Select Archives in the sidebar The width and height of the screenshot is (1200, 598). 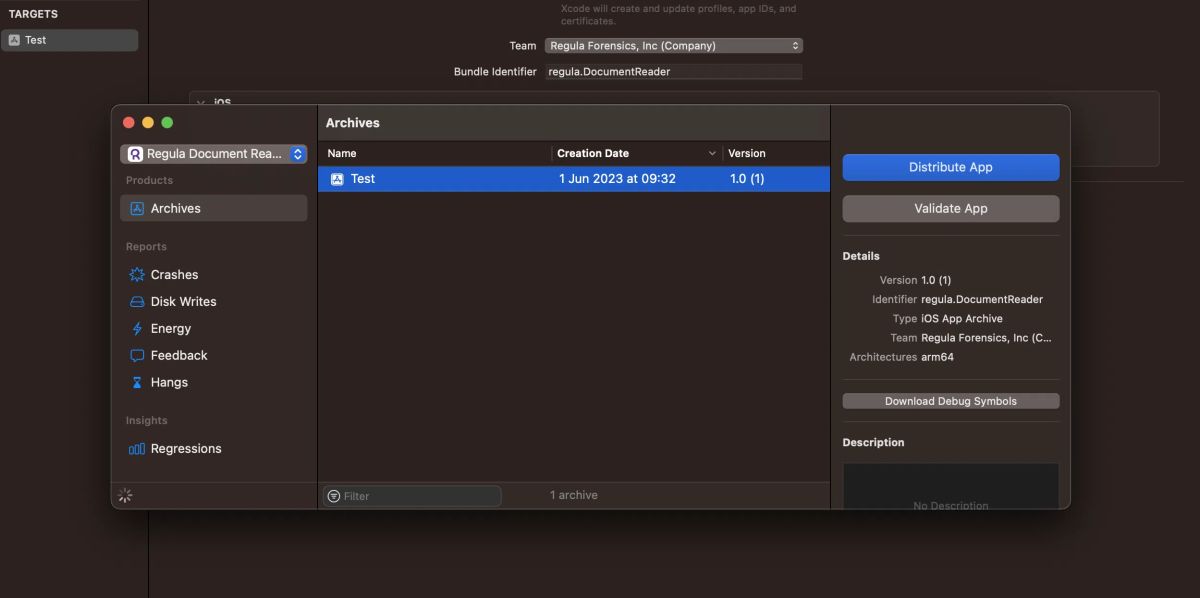213,208
